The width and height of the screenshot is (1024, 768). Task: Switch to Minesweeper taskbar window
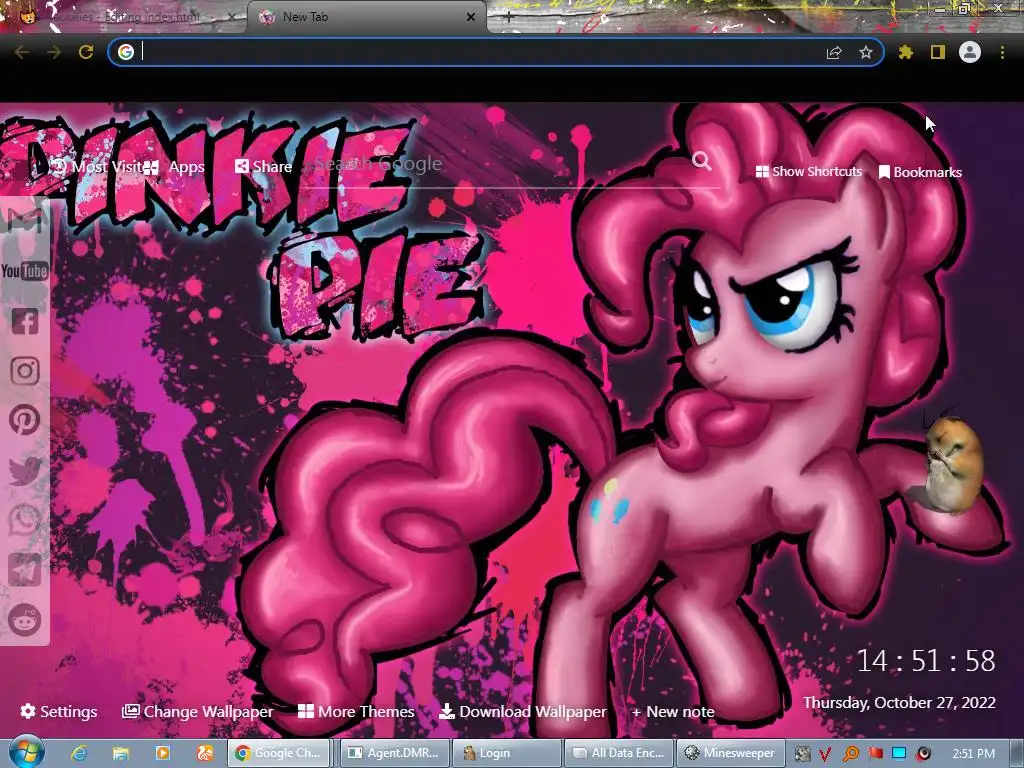[x=731, y=753]
